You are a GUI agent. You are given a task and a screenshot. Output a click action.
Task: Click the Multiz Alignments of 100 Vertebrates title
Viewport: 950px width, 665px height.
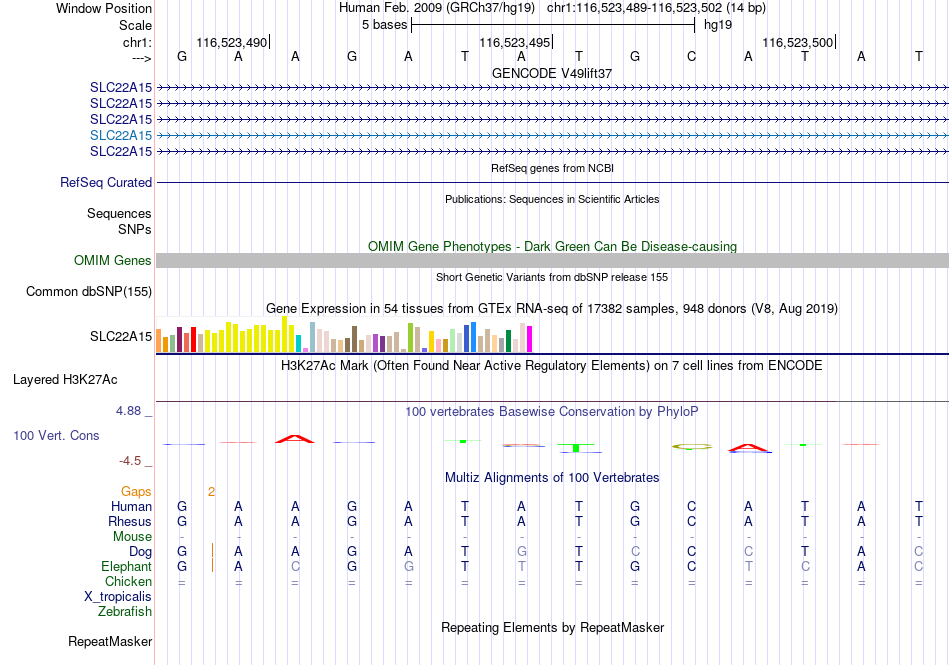[552, 477]
